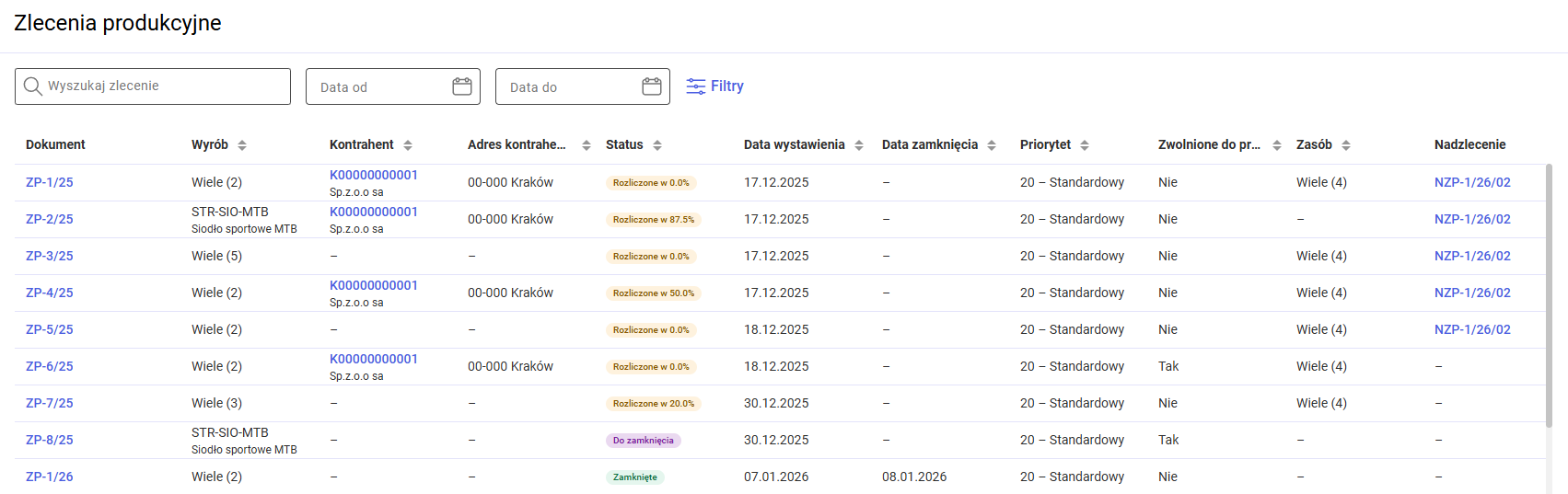
Task: Click 'Rozliczone w 87.5%' status badge
Action: click(x=654, y=220)
